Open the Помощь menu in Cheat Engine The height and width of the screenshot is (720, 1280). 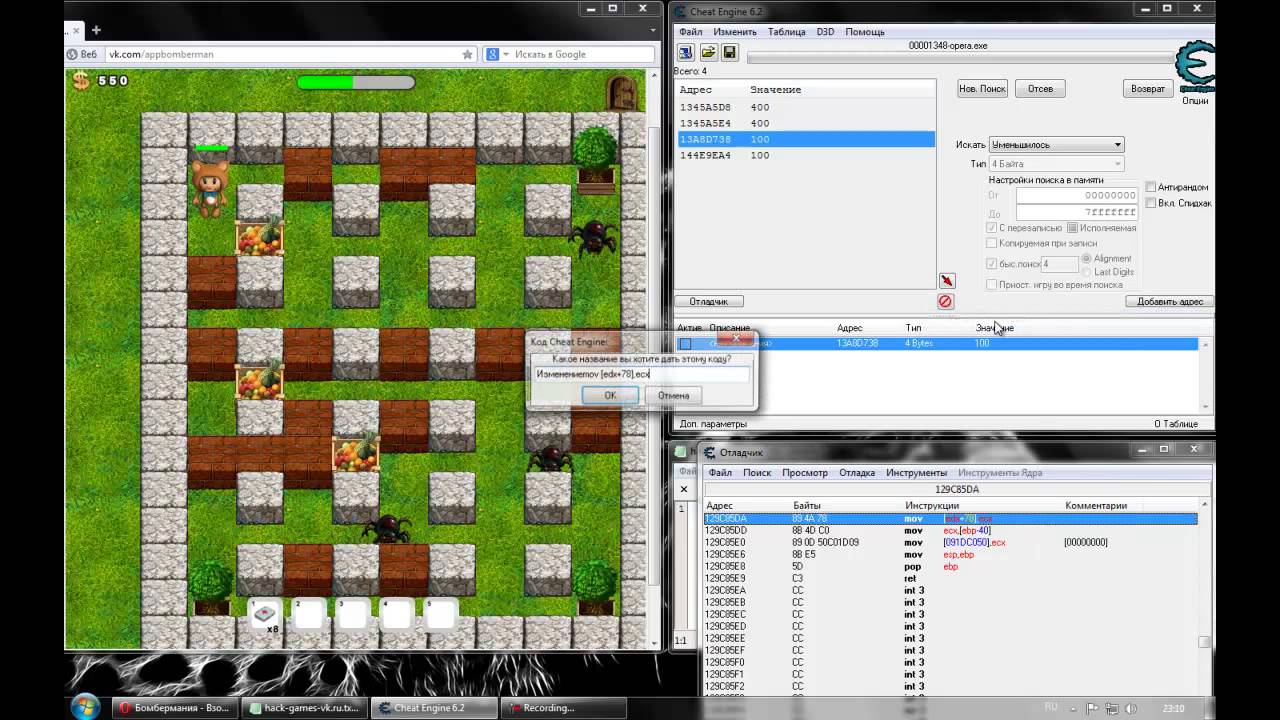pos(865,32)
